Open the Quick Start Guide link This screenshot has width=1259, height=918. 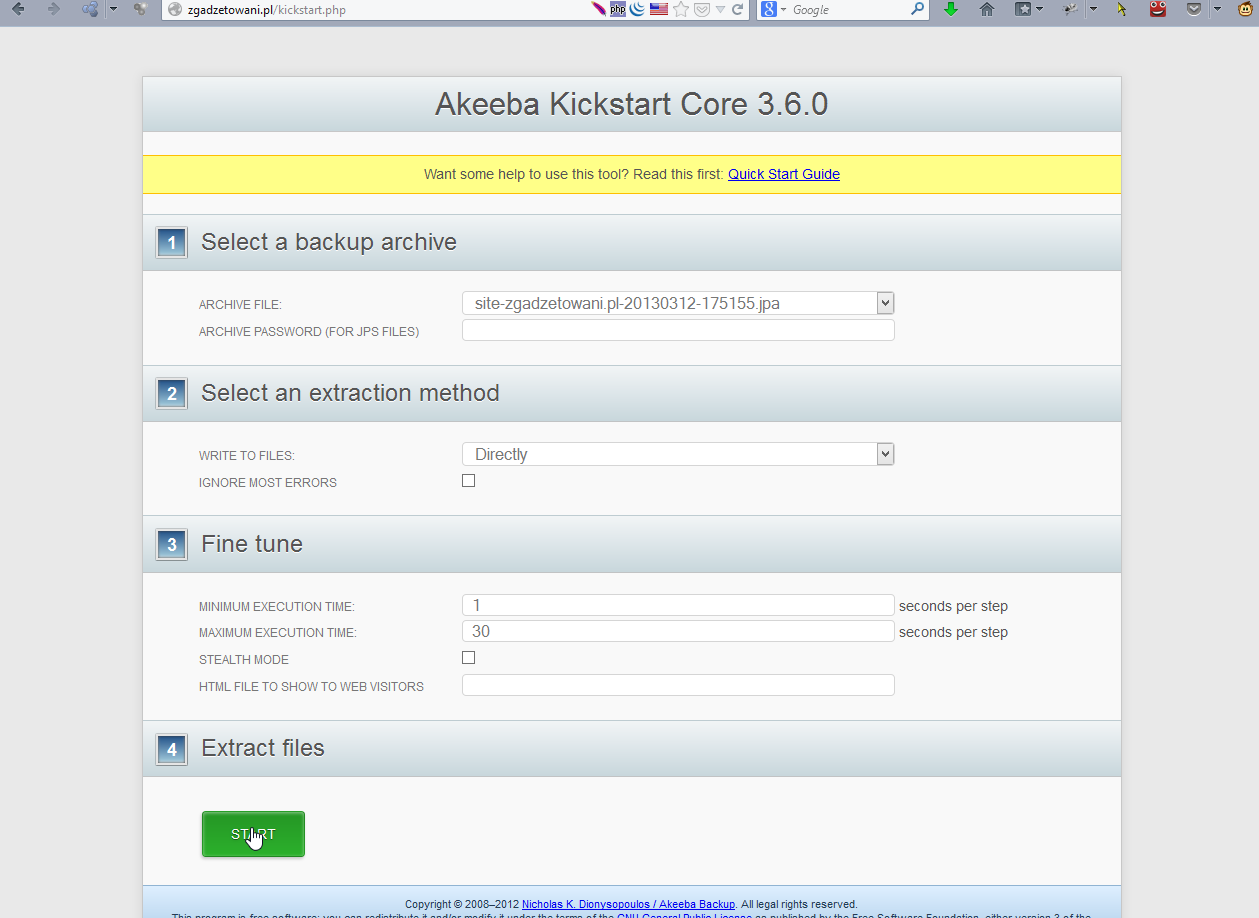[x=784, y=174]
